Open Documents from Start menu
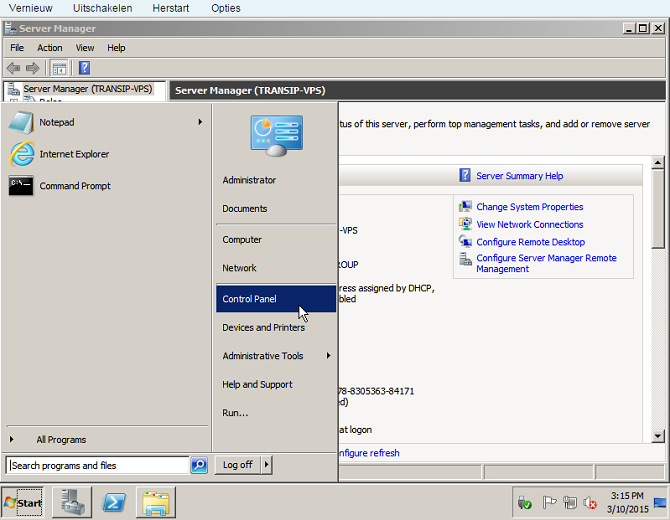Viewport: 670px width, 520px height. coord(276,209)
